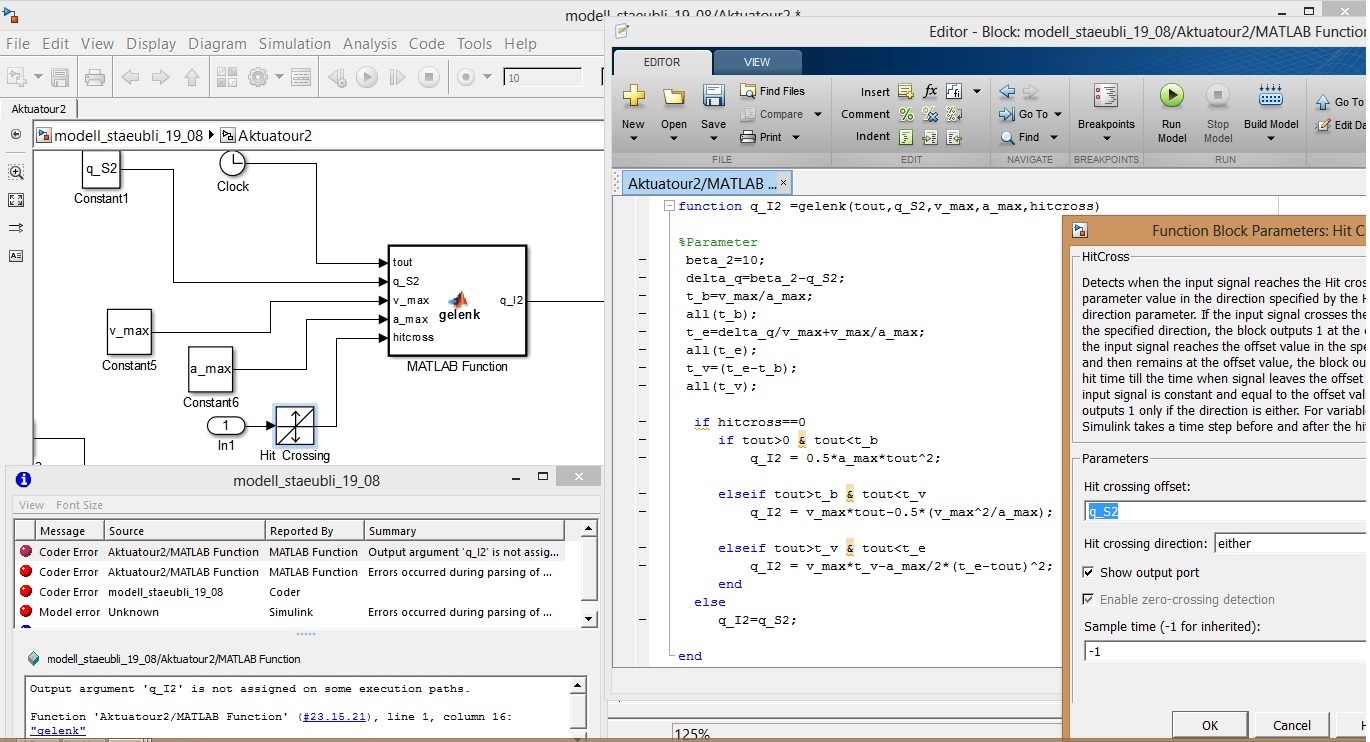1370x742 pixels.
Task: Click the insert function fx icon
Action: pos(930,91)
